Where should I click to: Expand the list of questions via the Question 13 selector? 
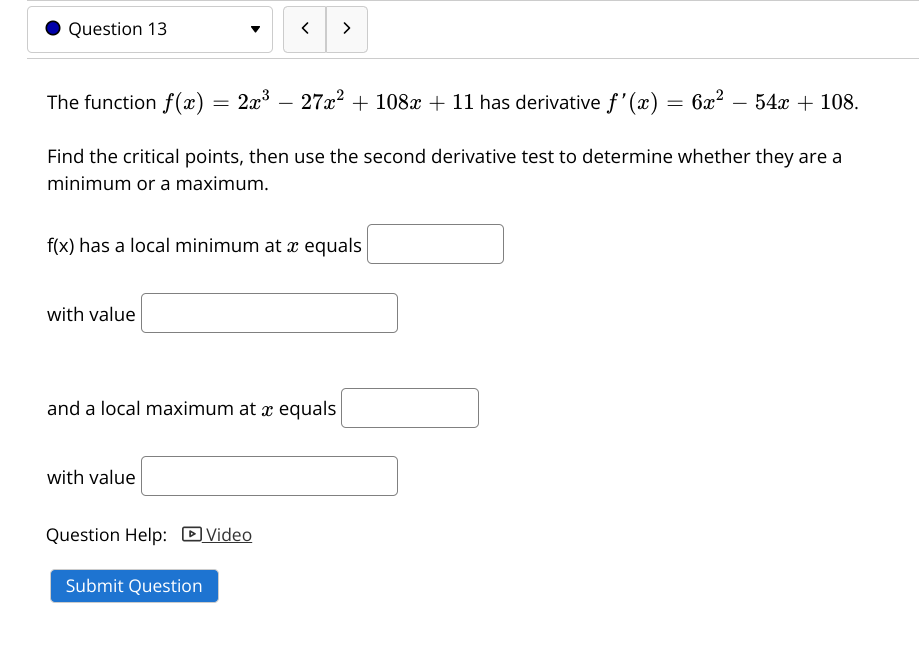(x=253, y=29)
